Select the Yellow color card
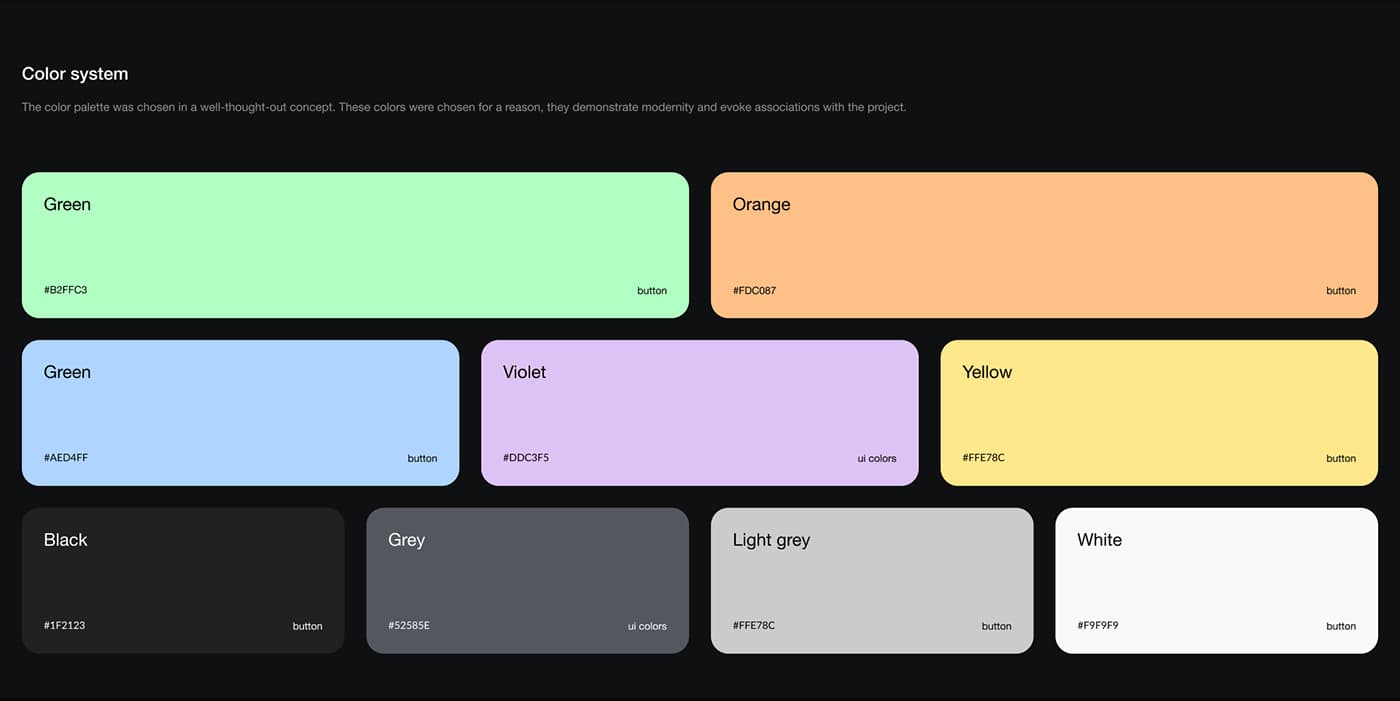The width and height of the screenshot is (1400, 701). pyautogui.click(x=1159, y=413)
